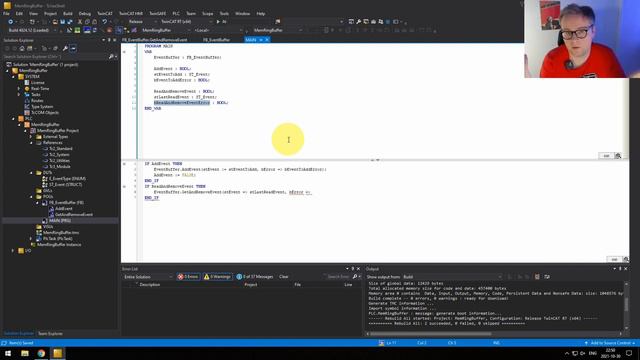This screenshot has height=360, width=640.
Task: Open the PLC menu
Action: 176,13
